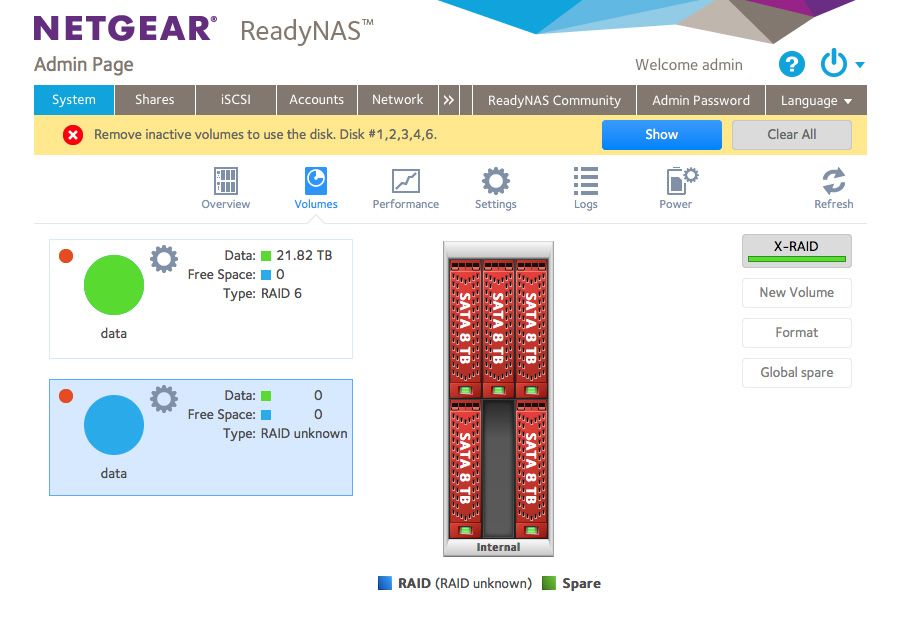The image size is (901, 622).
Task: Click the New Volume button
Action: click(x=796, y=293)
